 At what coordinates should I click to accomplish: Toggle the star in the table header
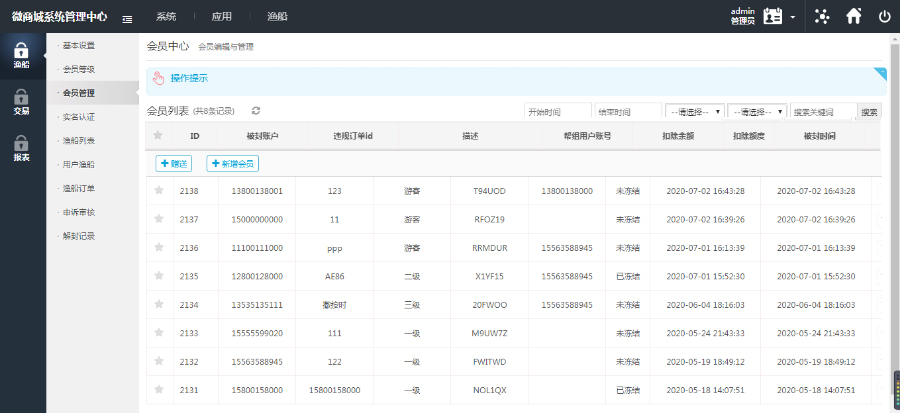158,135
